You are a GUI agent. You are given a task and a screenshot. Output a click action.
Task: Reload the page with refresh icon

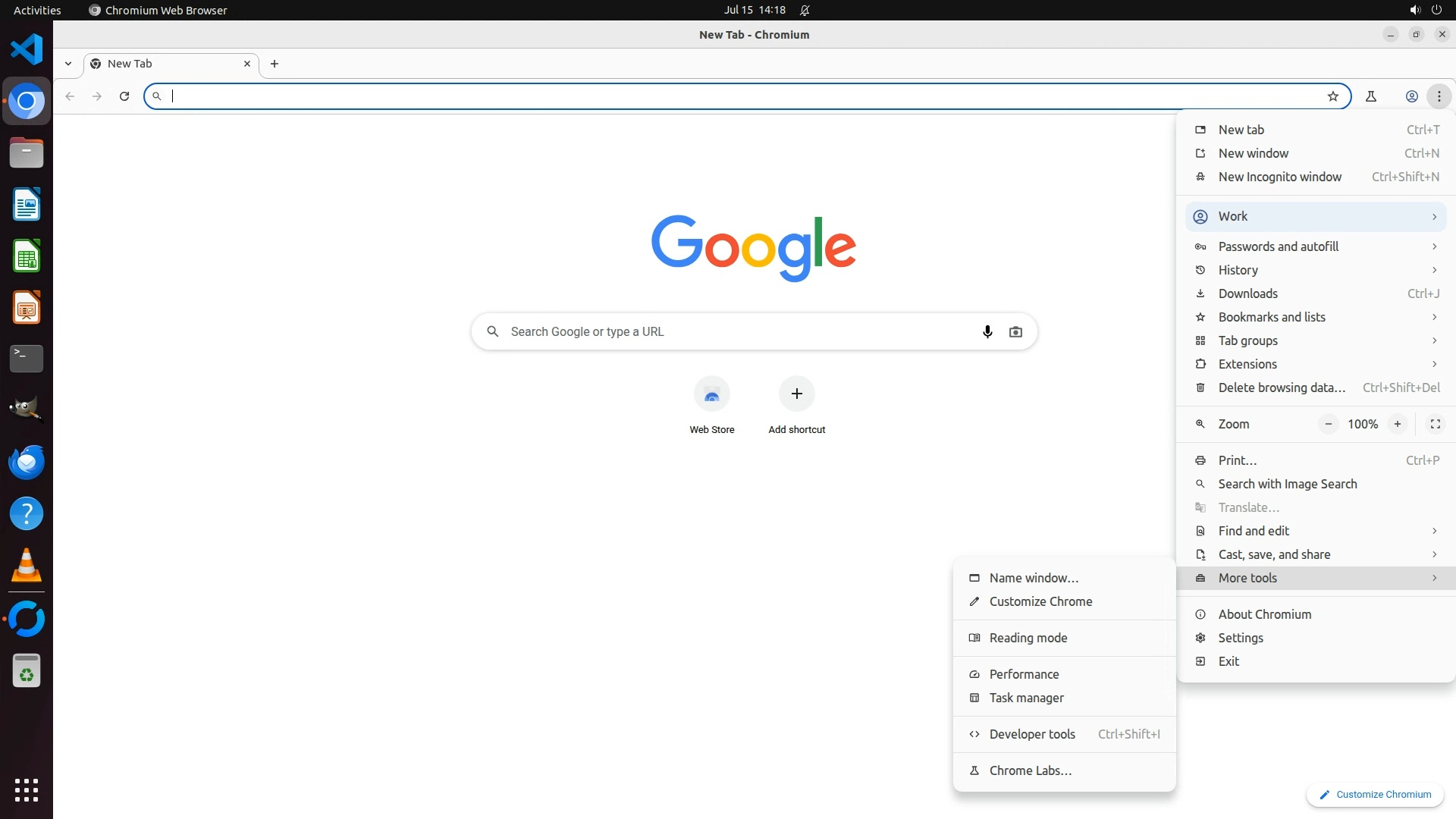tap(124, 96)
